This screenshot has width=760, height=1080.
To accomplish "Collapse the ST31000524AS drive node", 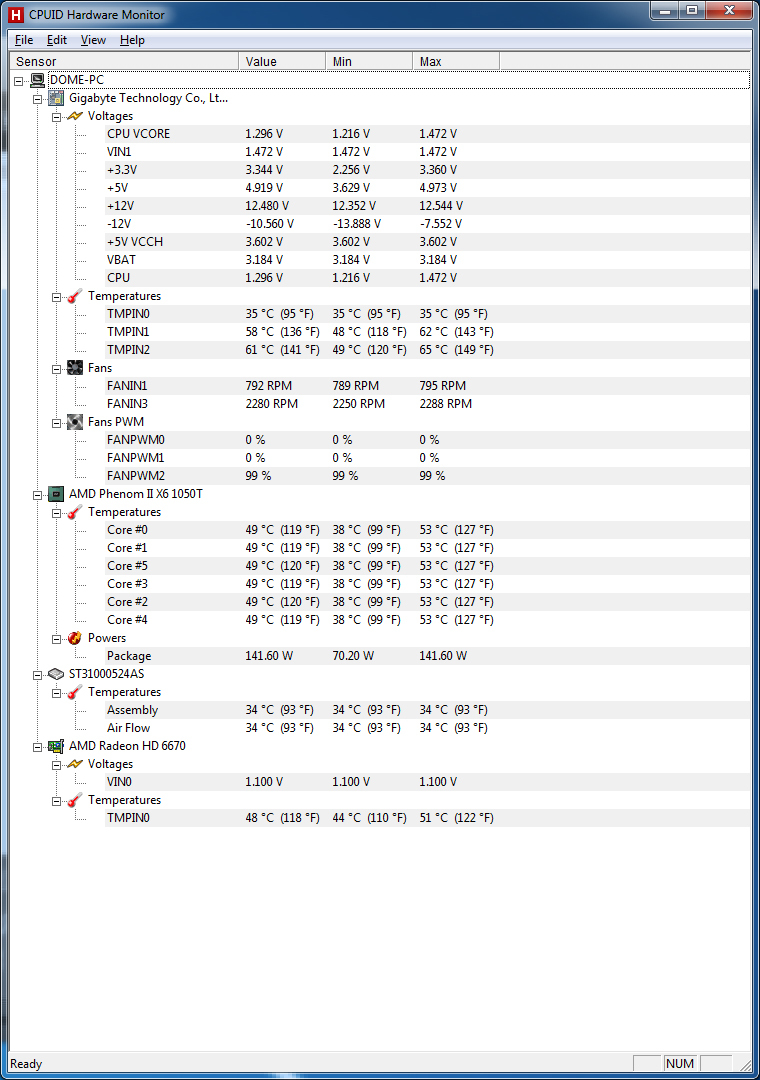I will (x=37, y=675).
